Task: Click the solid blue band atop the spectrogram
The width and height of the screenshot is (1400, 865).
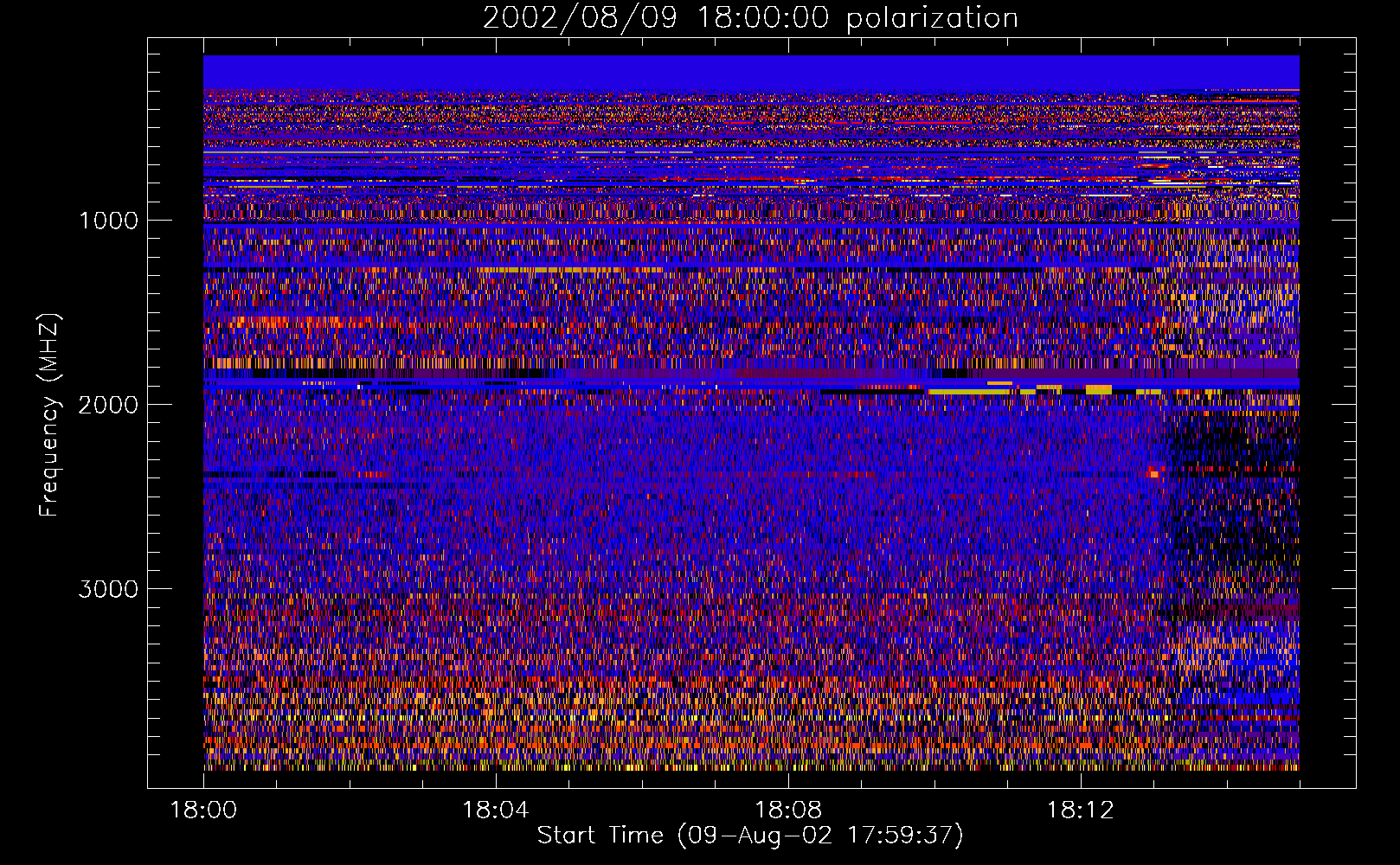Action: click(751, 73)
